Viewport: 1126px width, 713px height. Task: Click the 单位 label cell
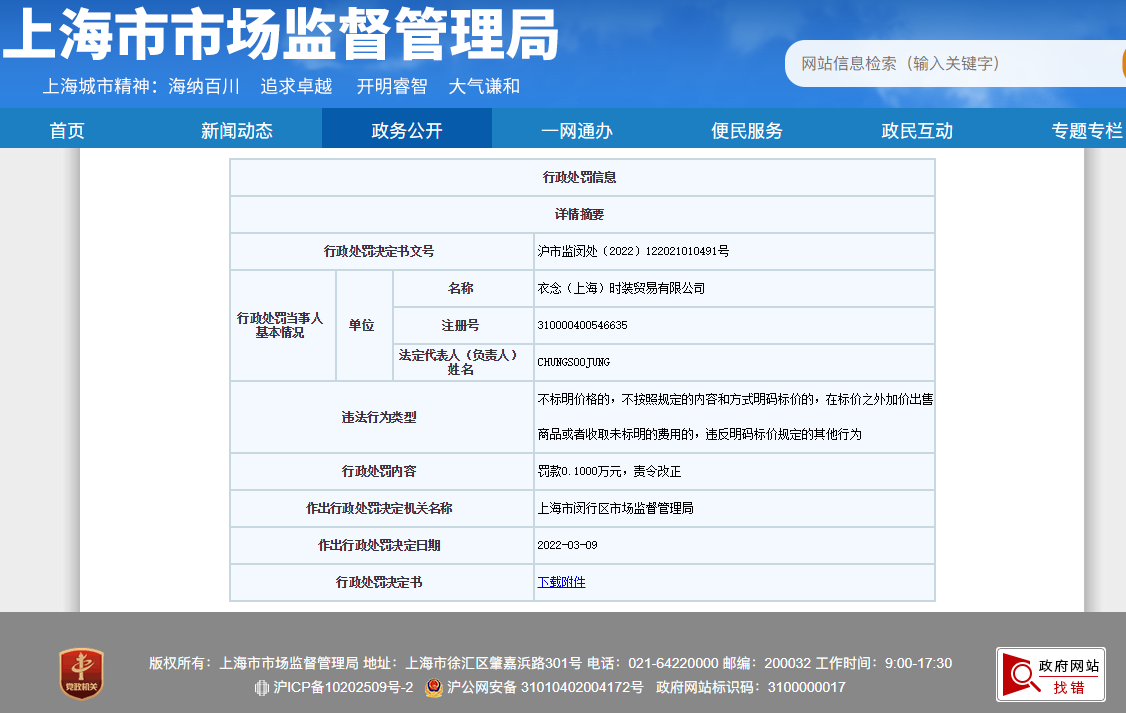coord(364,325)
